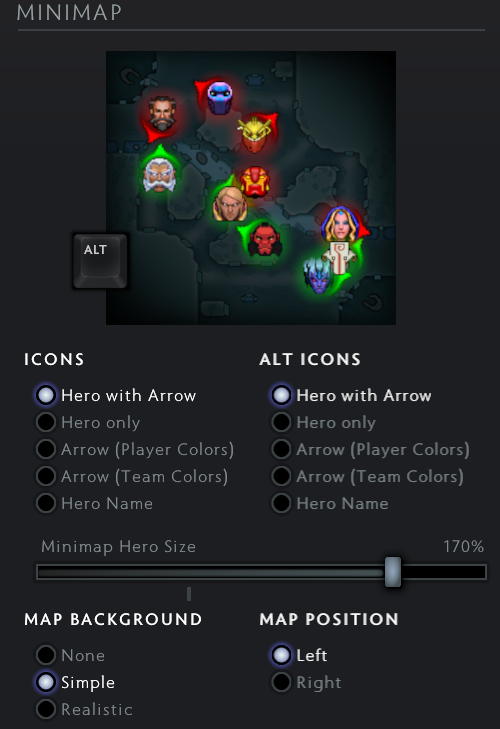Screen dimensions: 500x729
Task: Click the Minimap Hero Size slider handle
Action: [x=393, y=572]
